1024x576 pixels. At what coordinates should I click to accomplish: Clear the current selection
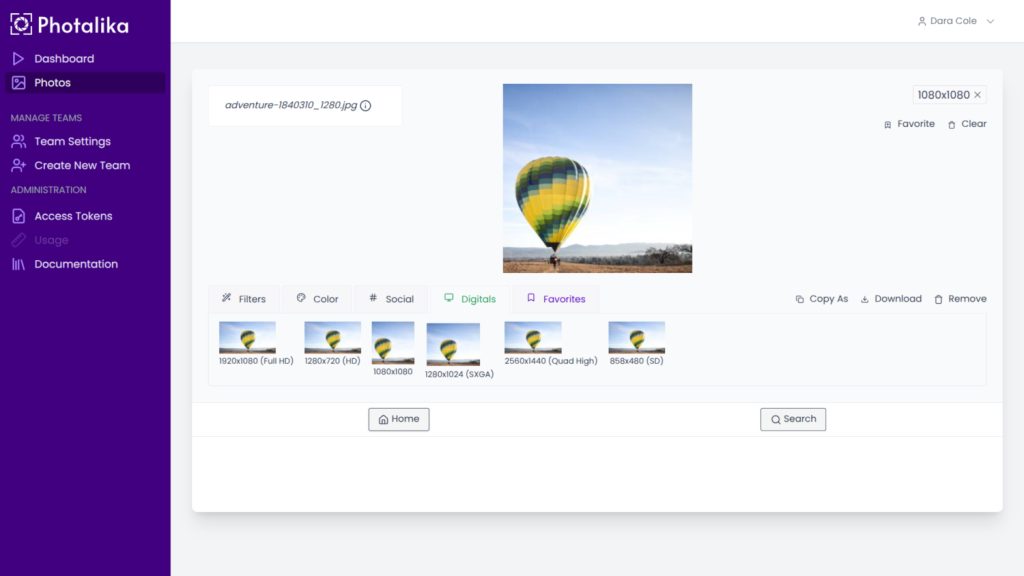pyautogui.click(x=967, y=124)
